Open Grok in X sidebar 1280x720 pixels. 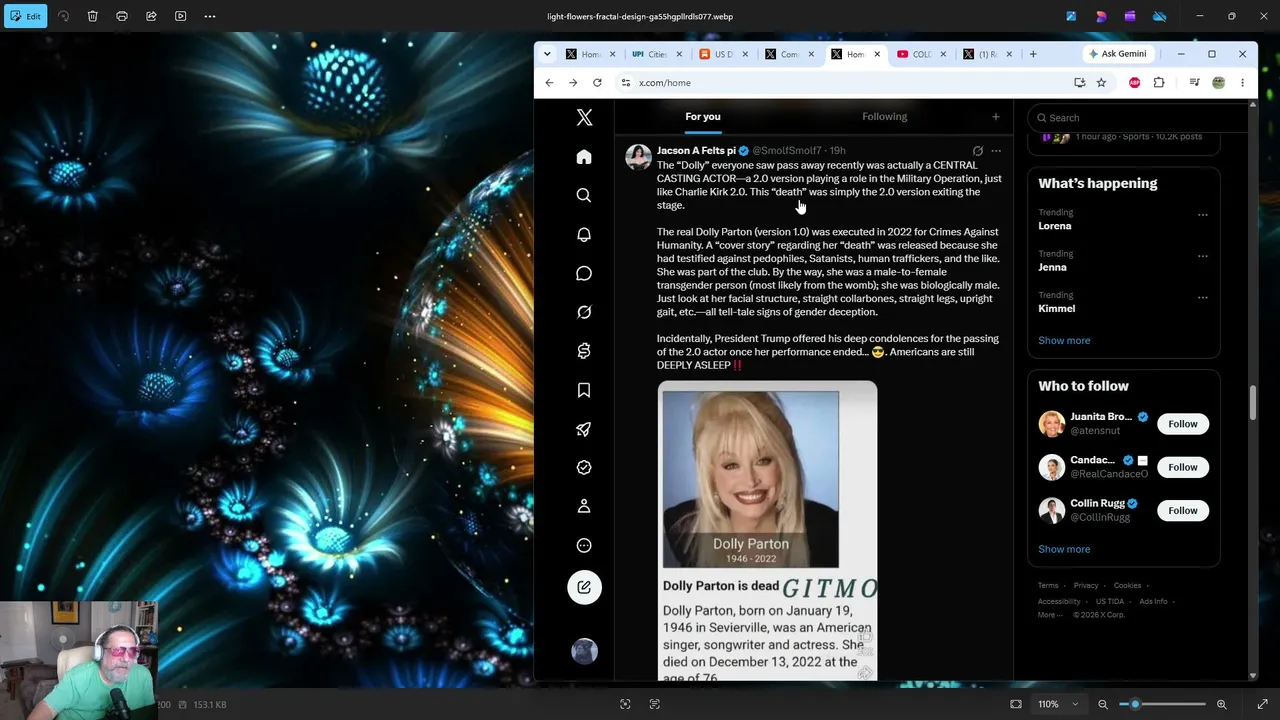(x=584, y=312)
